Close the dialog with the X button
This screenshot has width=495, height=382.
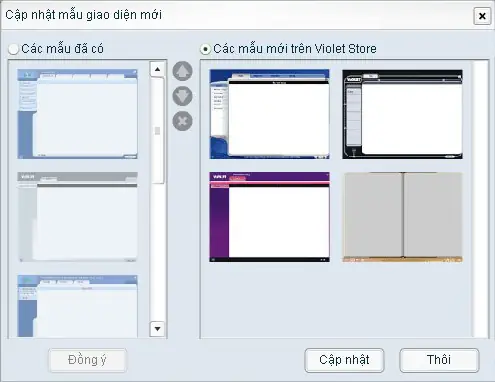482,16
